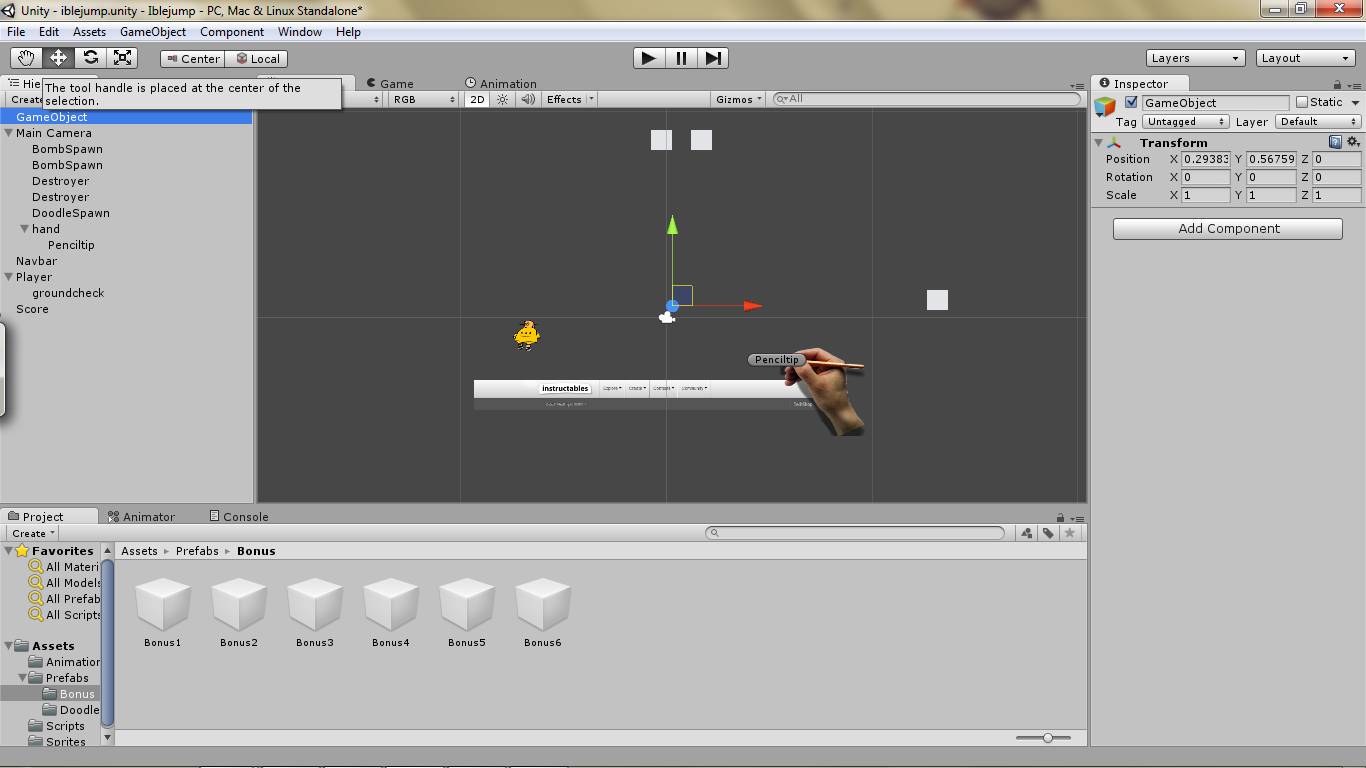This screenshot has height=768, width=1366.
Task: Switch to the Game tab
Action: (389, 84)
